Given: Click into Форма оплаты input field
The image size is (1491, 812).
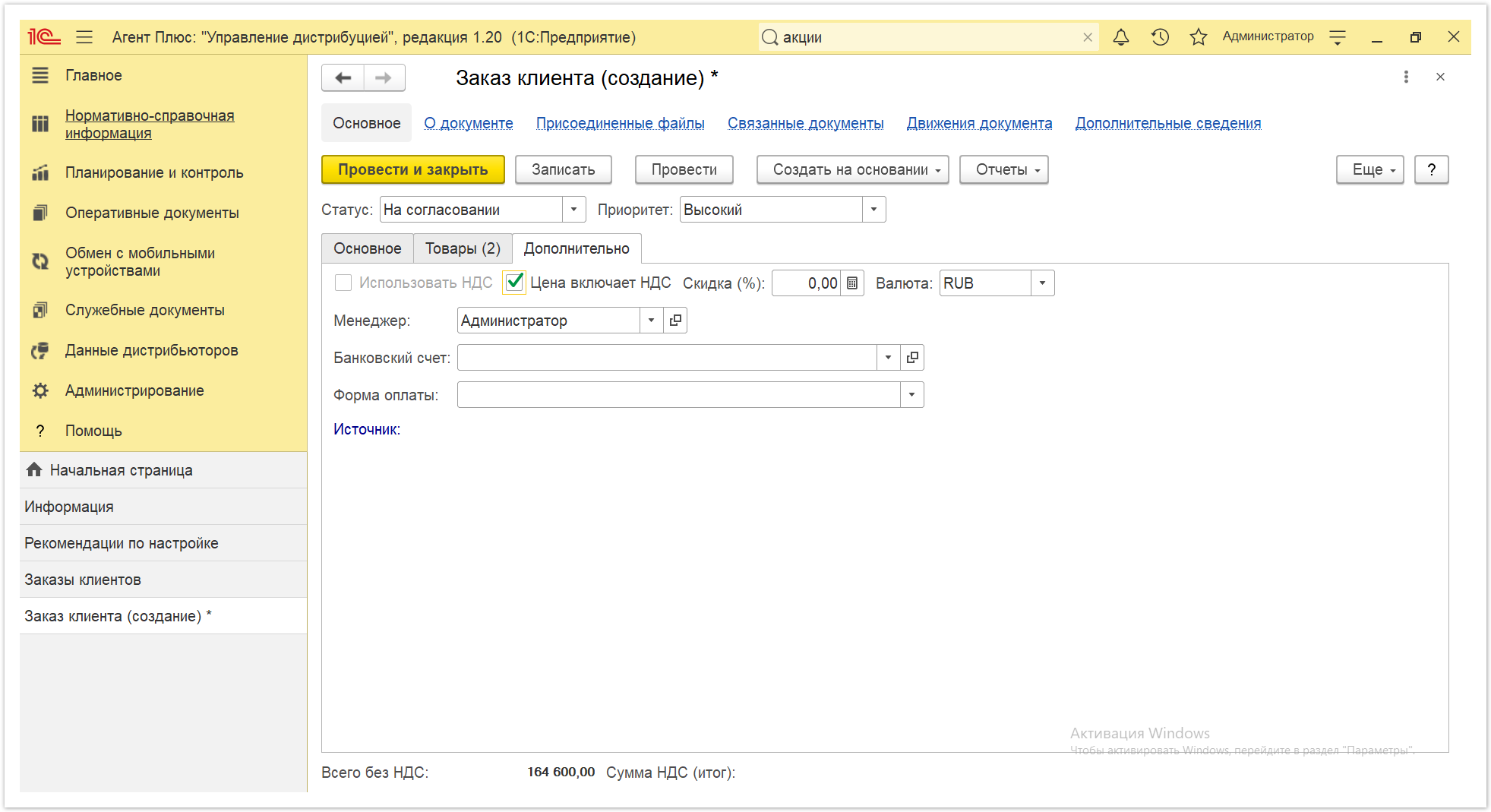Looking at the screenshot, I should coord(678,395).
